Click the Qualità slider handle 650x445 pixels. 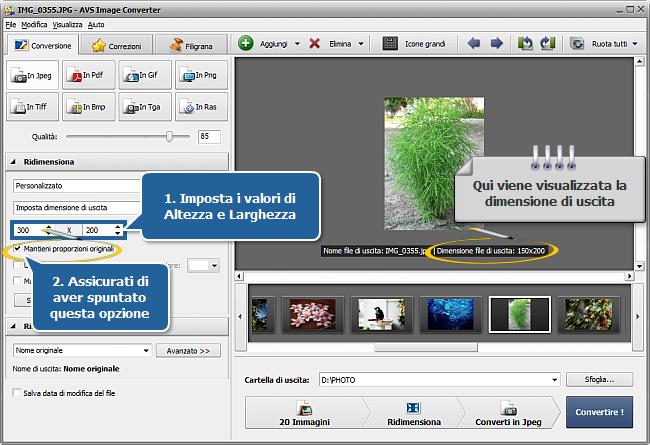[169, 135]
